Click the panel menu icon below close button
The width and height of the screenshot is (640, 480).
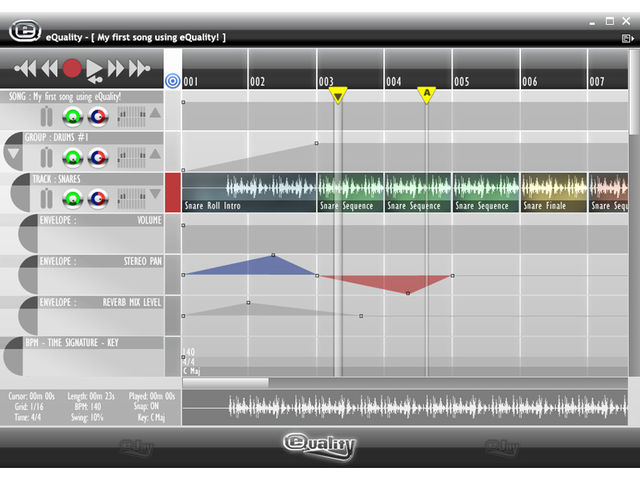(627, 38)
